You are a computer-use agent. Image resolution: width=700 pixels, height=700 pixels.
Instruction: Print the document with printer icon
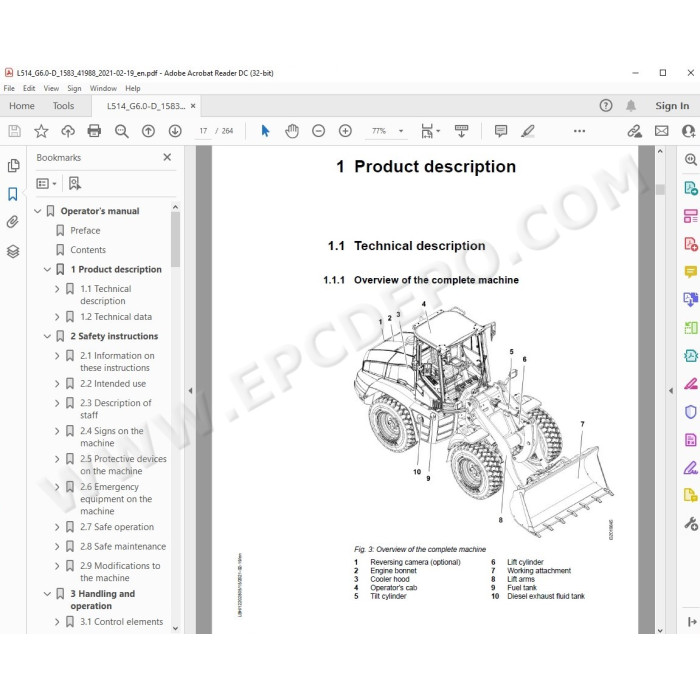tap(94, 131)
